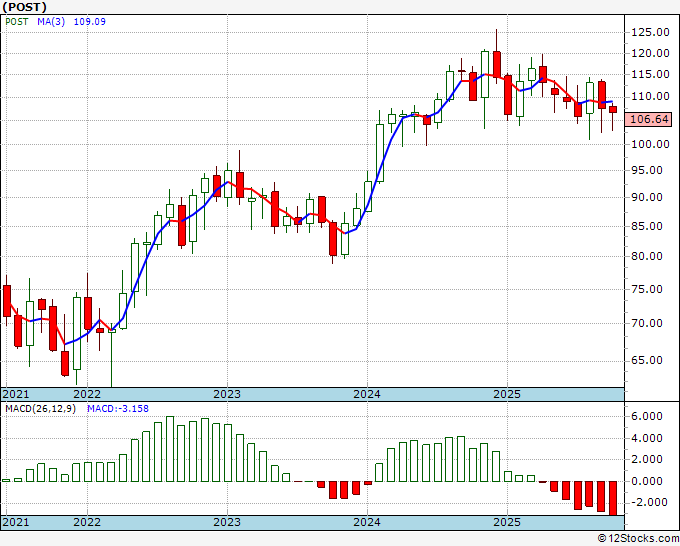Click the 106.64 current price tag

(649, 119)
